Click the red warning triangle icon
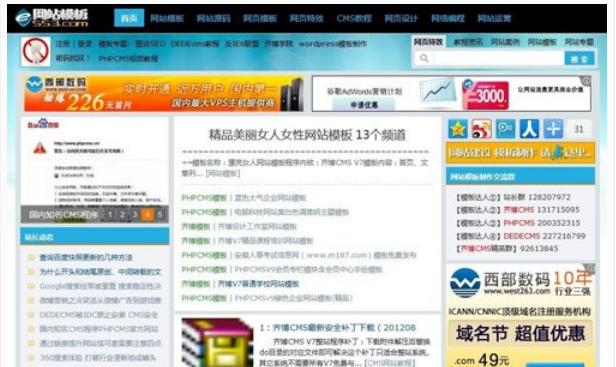Viewport: 616px width, 367px height. coord(39,148)
